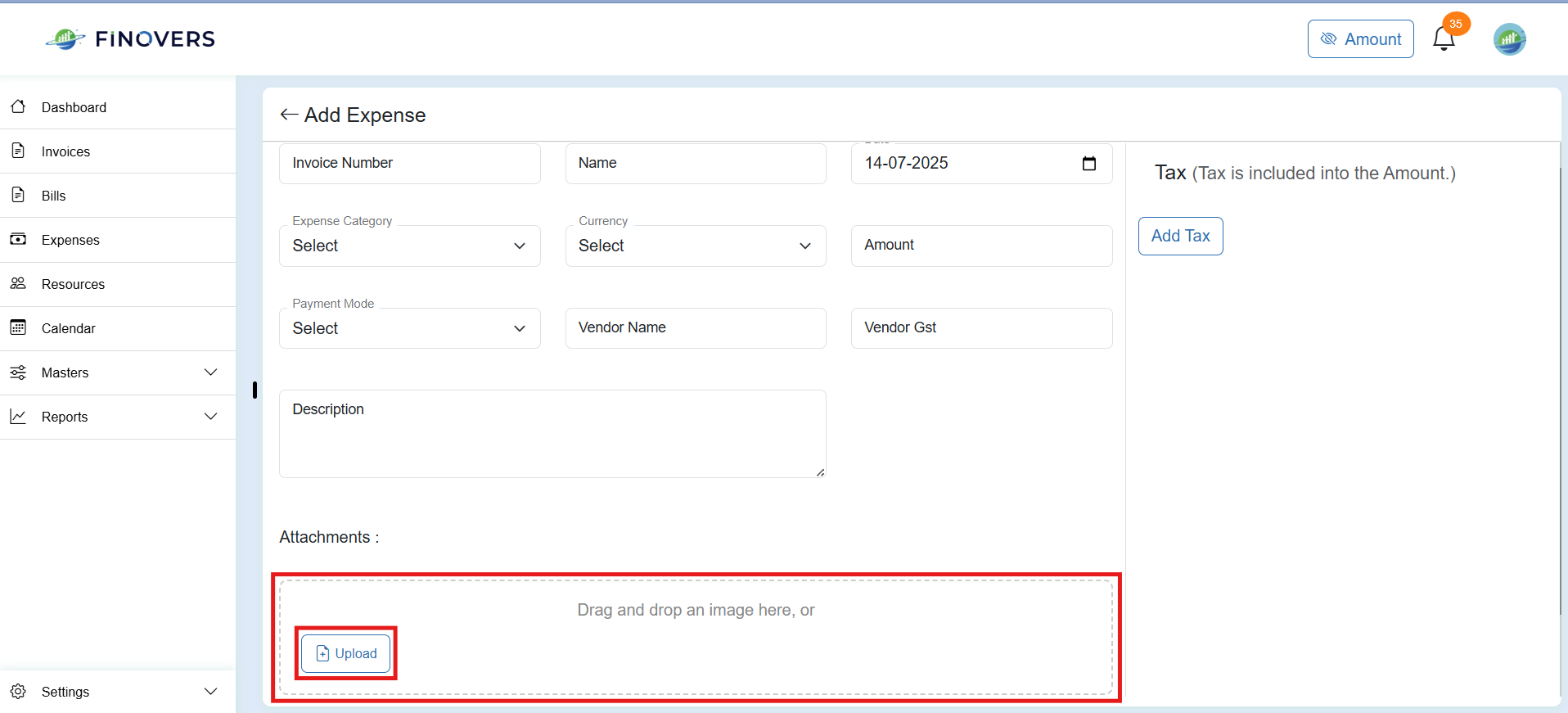Click the Expenses icon in sidebar
This screenshot has height=713, width=1568.
18,239
